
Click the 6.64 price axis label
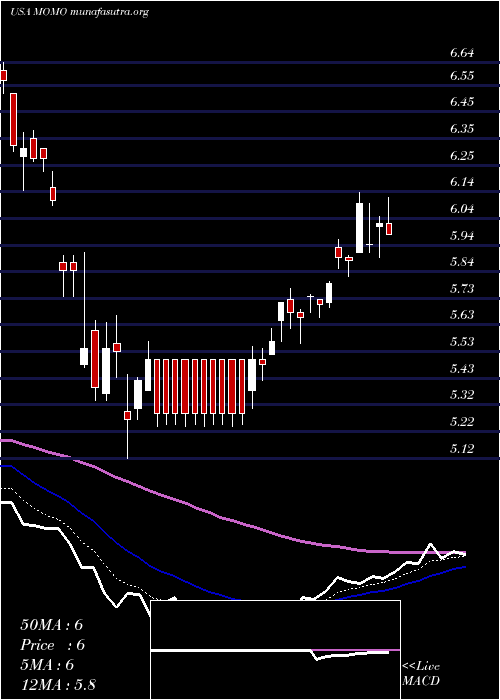(462, 53)
